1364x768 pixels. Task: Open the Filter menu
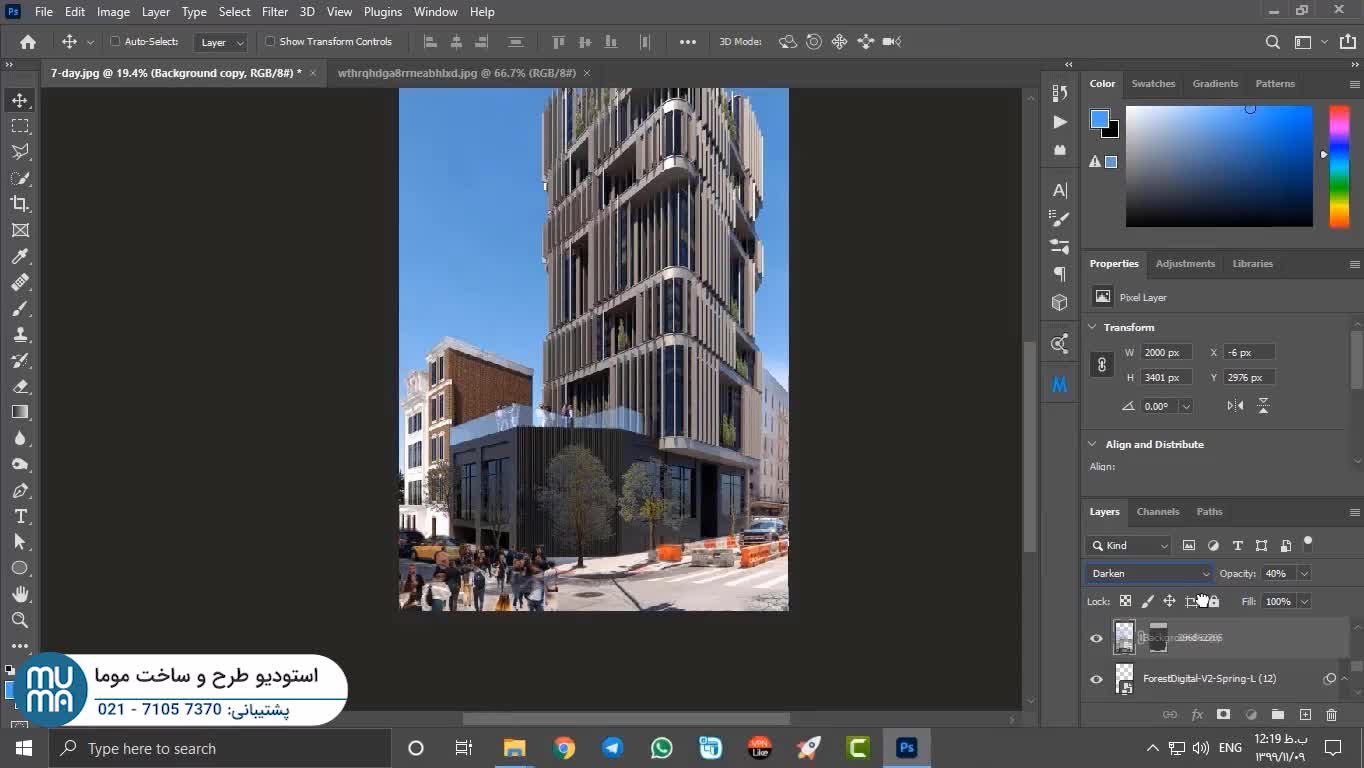pyautogui.click(x=274, y=12)
